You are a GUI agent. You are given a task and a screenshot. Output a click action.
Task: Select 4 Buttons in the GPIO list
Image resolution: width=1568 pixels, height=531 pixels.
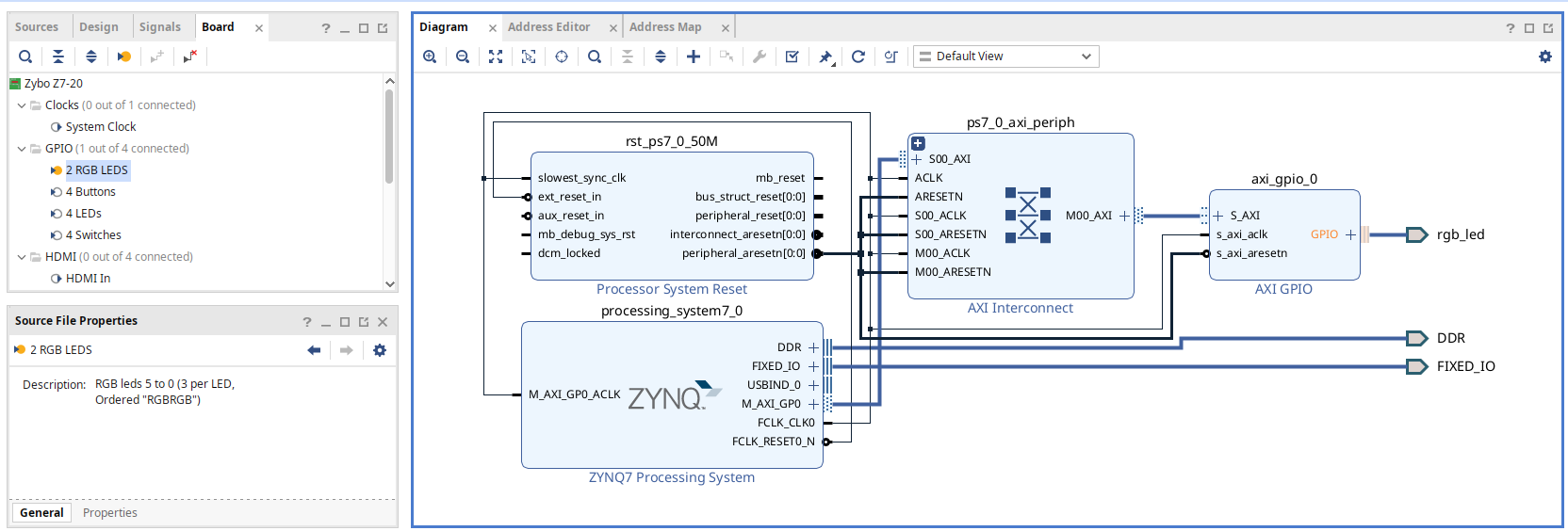90,192
